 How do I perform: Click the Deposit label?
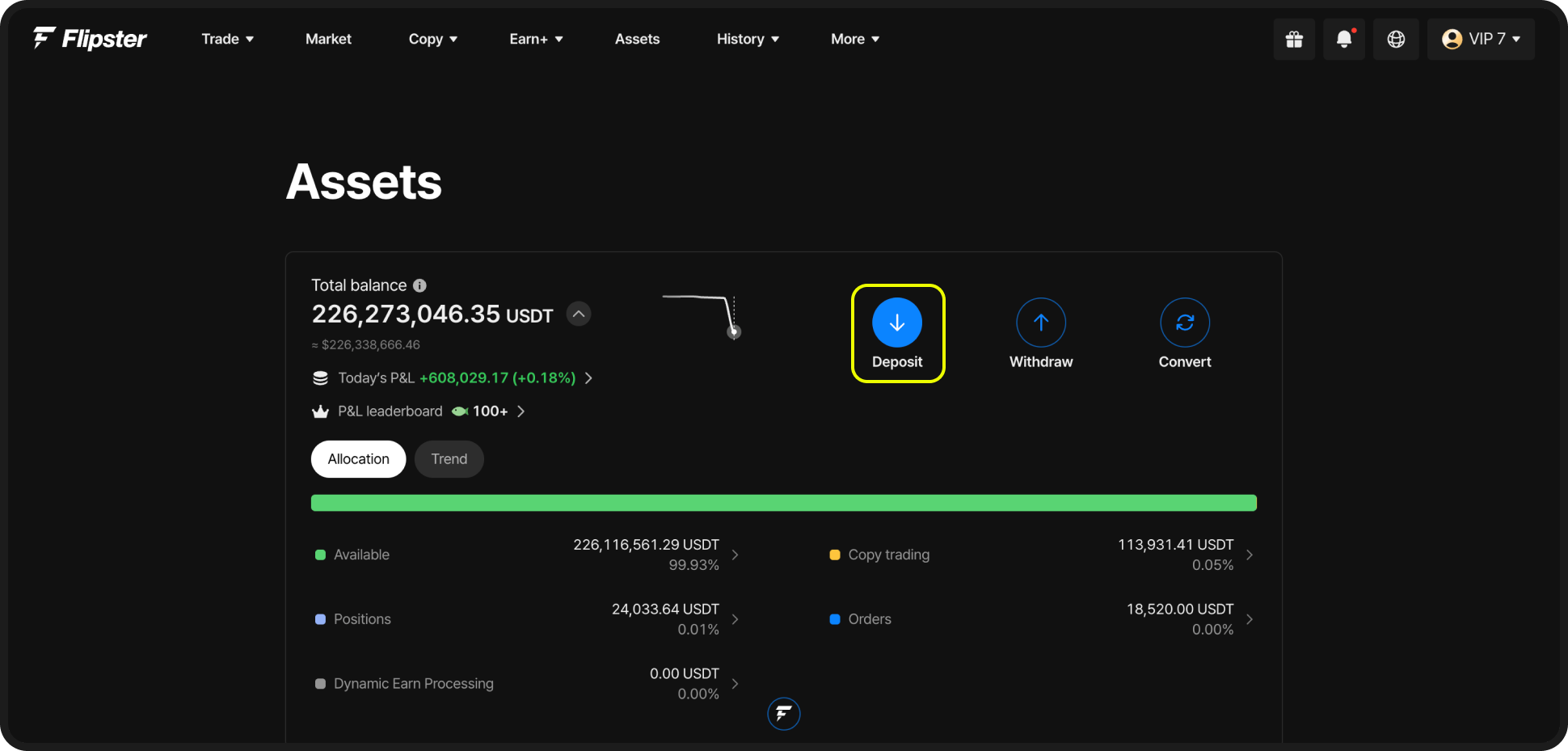tap(897, 362)
